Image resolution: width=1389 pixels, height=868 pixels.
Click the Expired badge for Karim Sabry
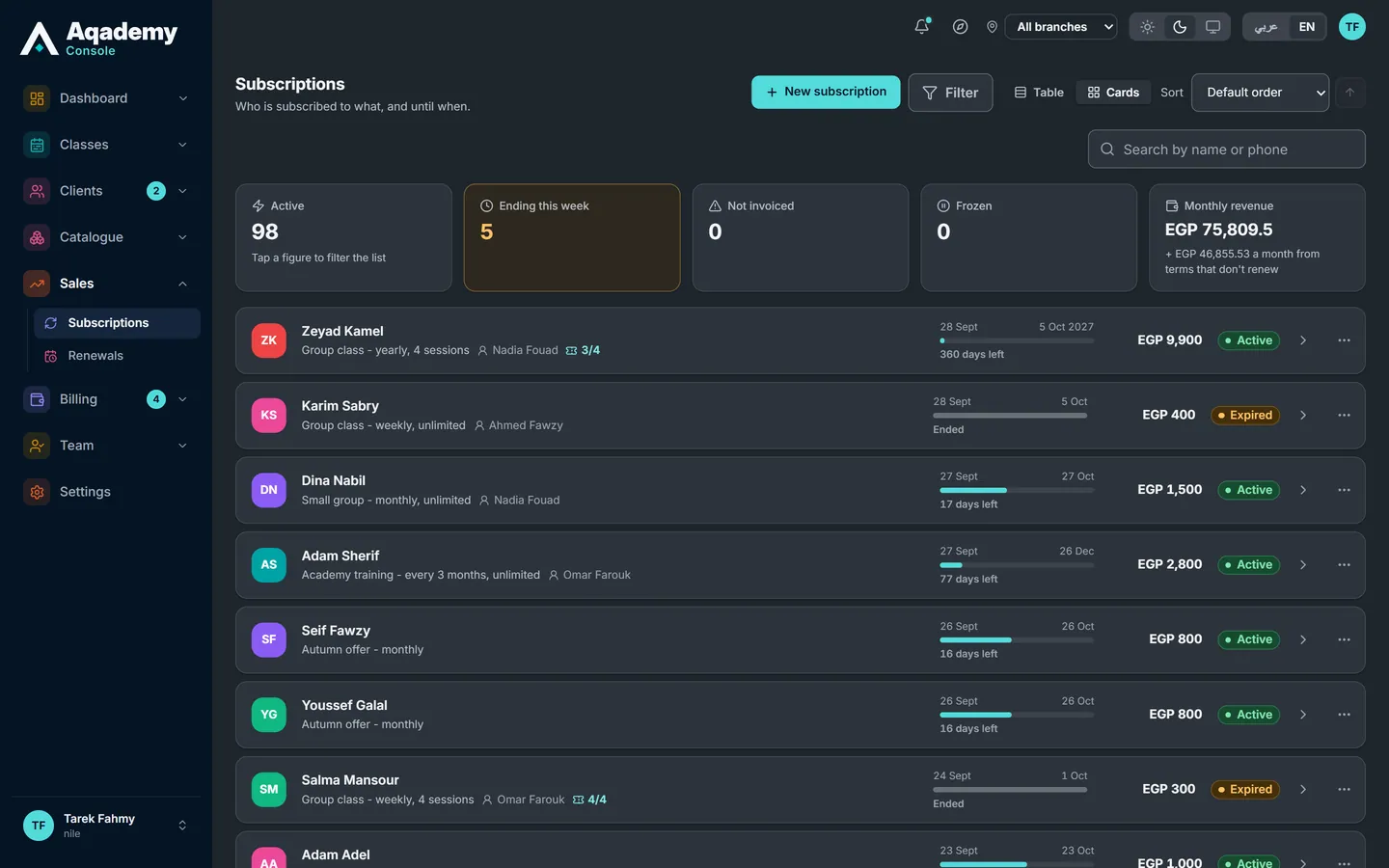1245,416
